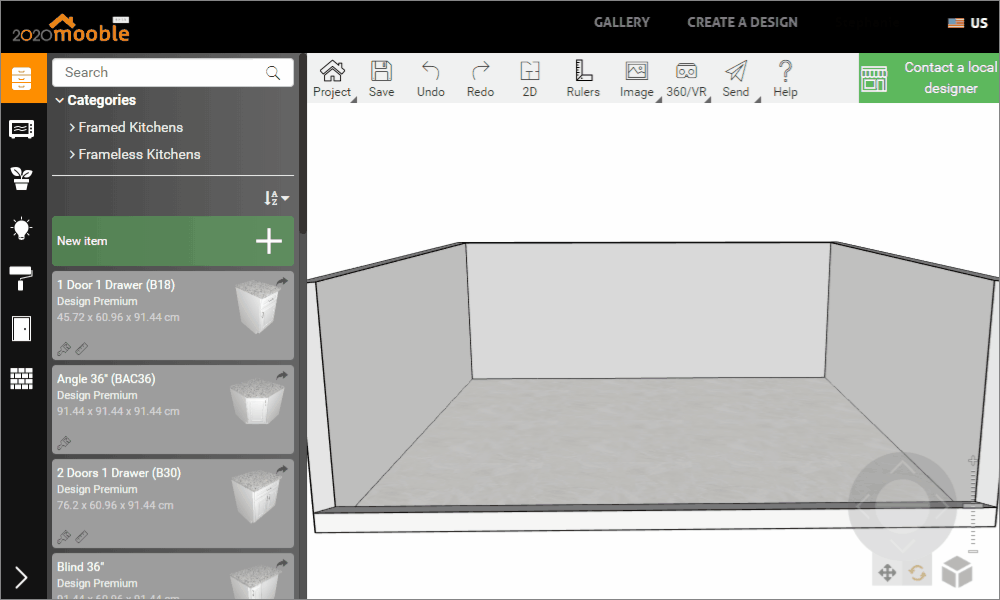Click ruler icon on B18 card

(82, 349)
